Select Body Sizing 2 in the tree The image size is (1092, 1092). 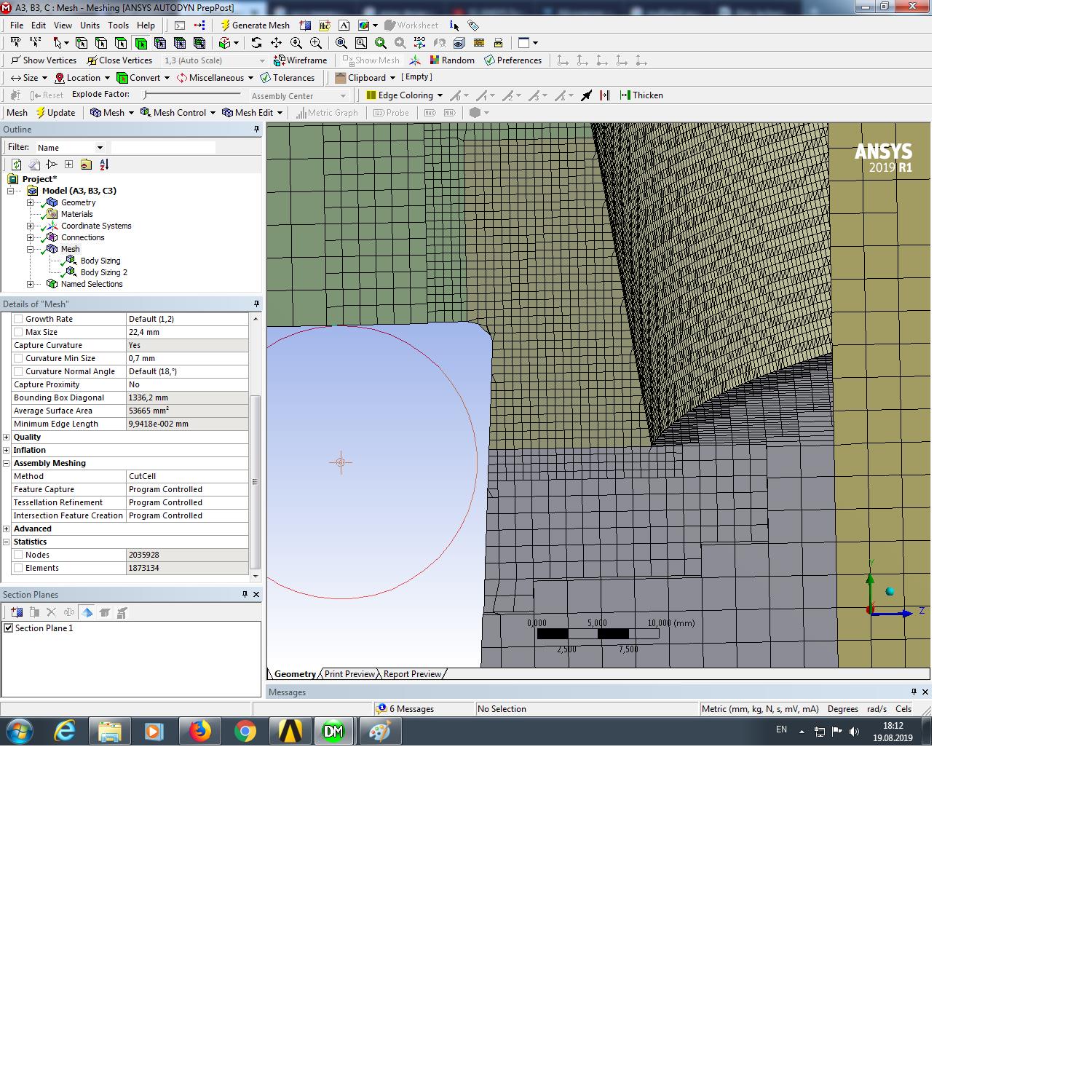tap(103, 272)
